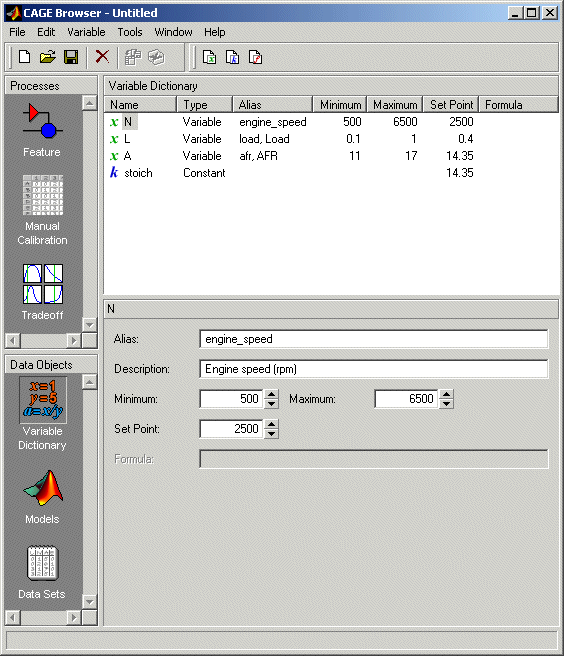Open the Feature process view
This screenshot has height=656, width=564.
[42, 130]
